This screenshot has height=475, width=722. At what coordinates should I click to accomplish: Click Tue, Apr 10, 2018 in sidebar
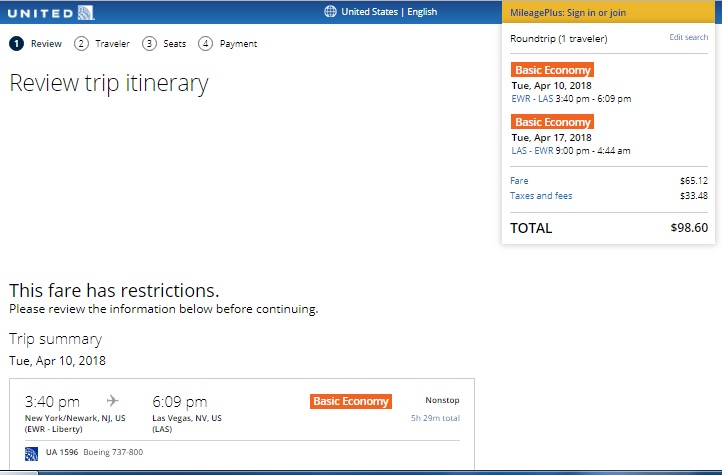tap(551, 86)
